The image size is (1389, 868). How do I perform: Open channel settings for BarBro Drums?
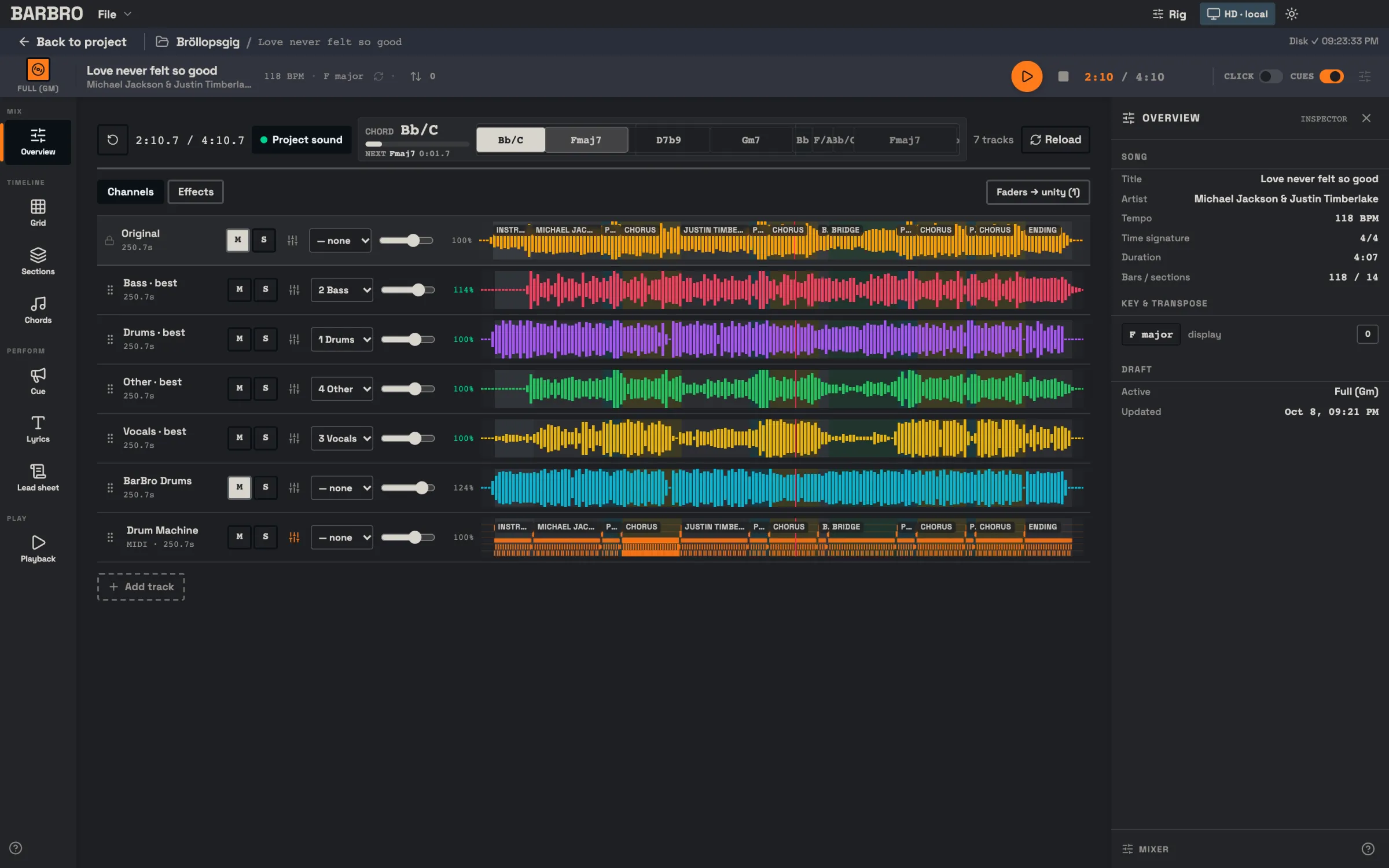[294, 487]
